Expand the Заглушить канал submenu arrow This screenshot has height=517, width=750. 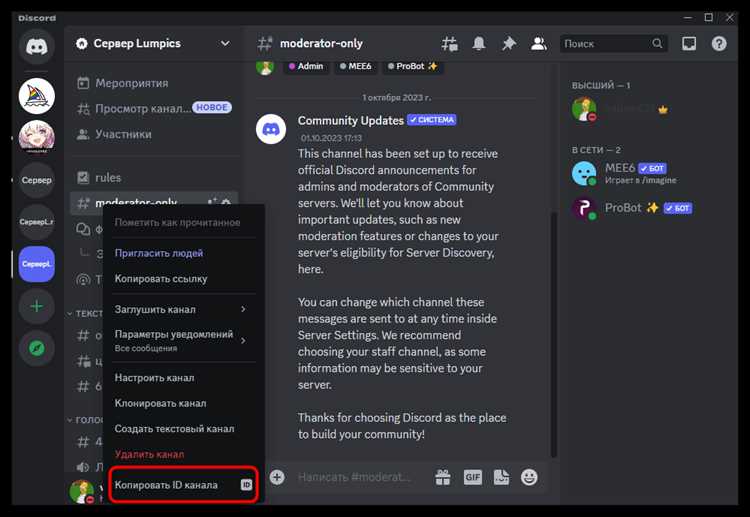(x=243, y=309)
